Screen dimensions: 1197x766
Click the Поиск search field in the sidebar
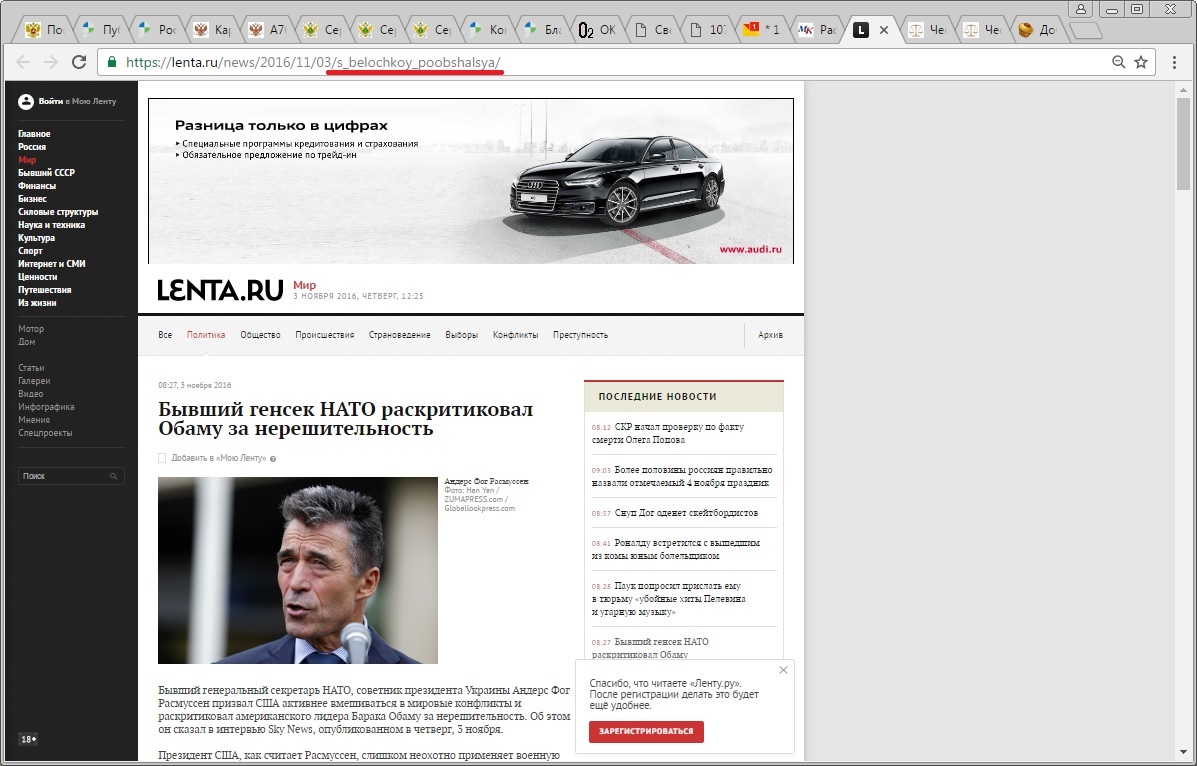point(60,476)
